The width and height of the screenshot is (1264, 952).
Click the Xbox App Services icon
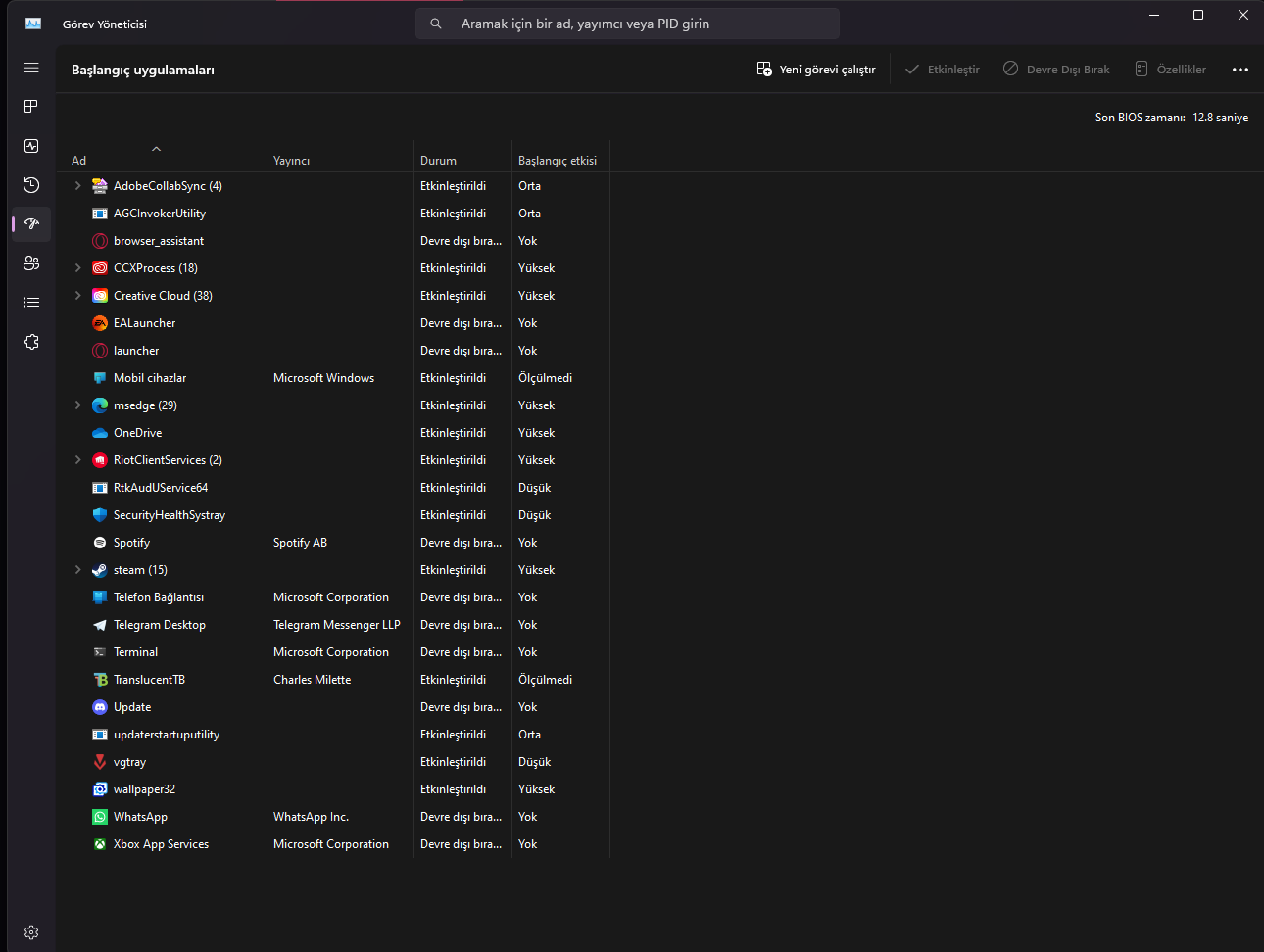point(100,844)
